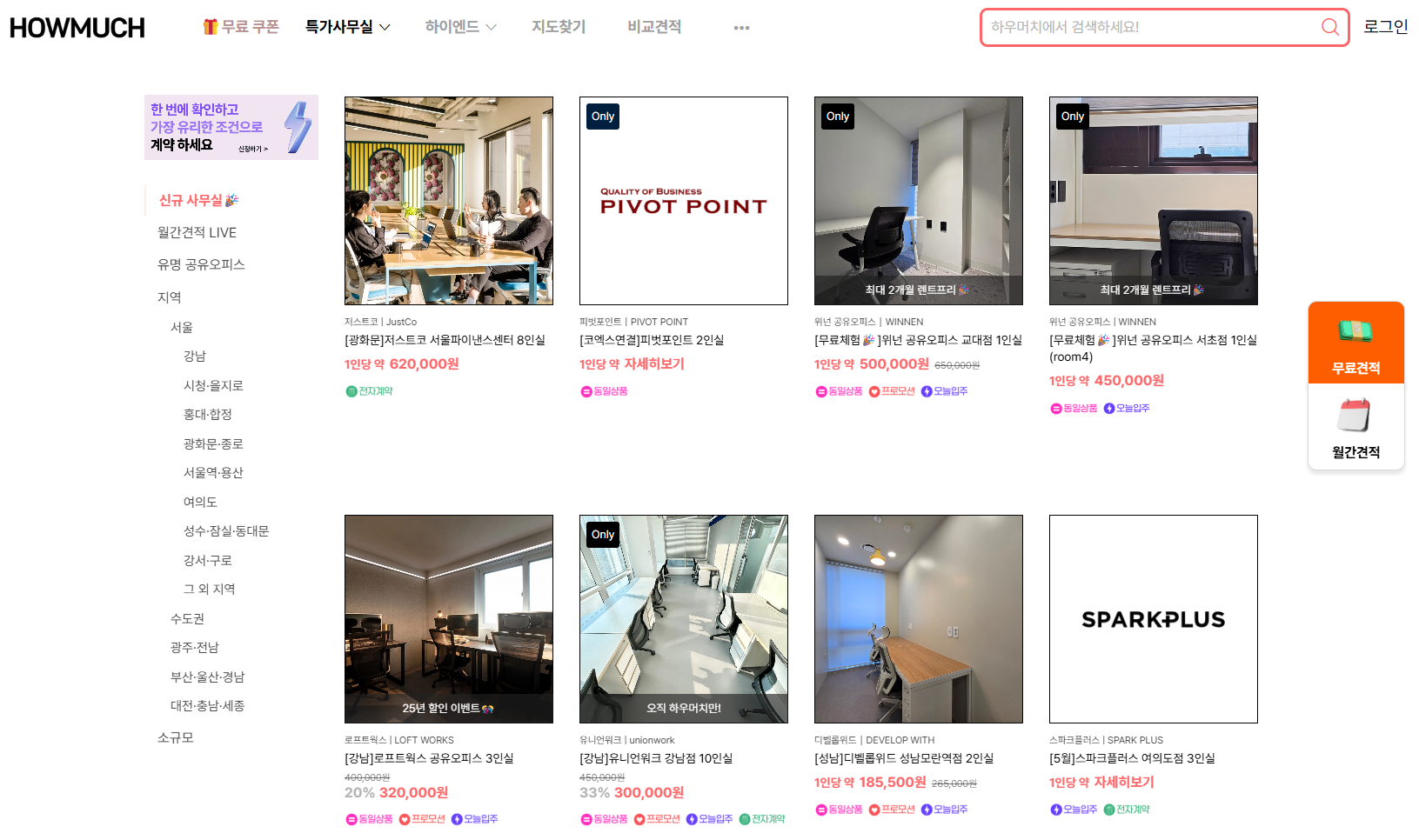This screenshot has height=840, width=1419.
Task: Open the 무료 쿠폰 menu item
Action: [241, 27]
